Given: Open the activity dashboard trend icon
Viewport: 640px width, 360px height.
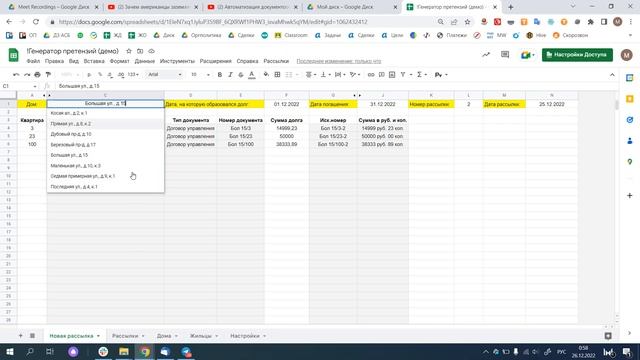Looking at the screenshot, I should 486,54.
